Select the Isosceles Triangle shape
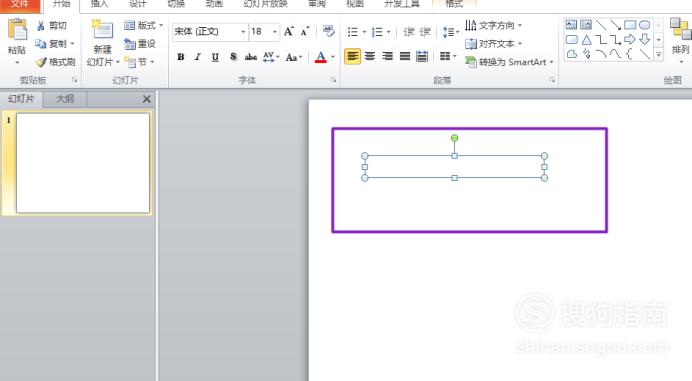Viewport: 692px width, 381px height. pos(586,40)
